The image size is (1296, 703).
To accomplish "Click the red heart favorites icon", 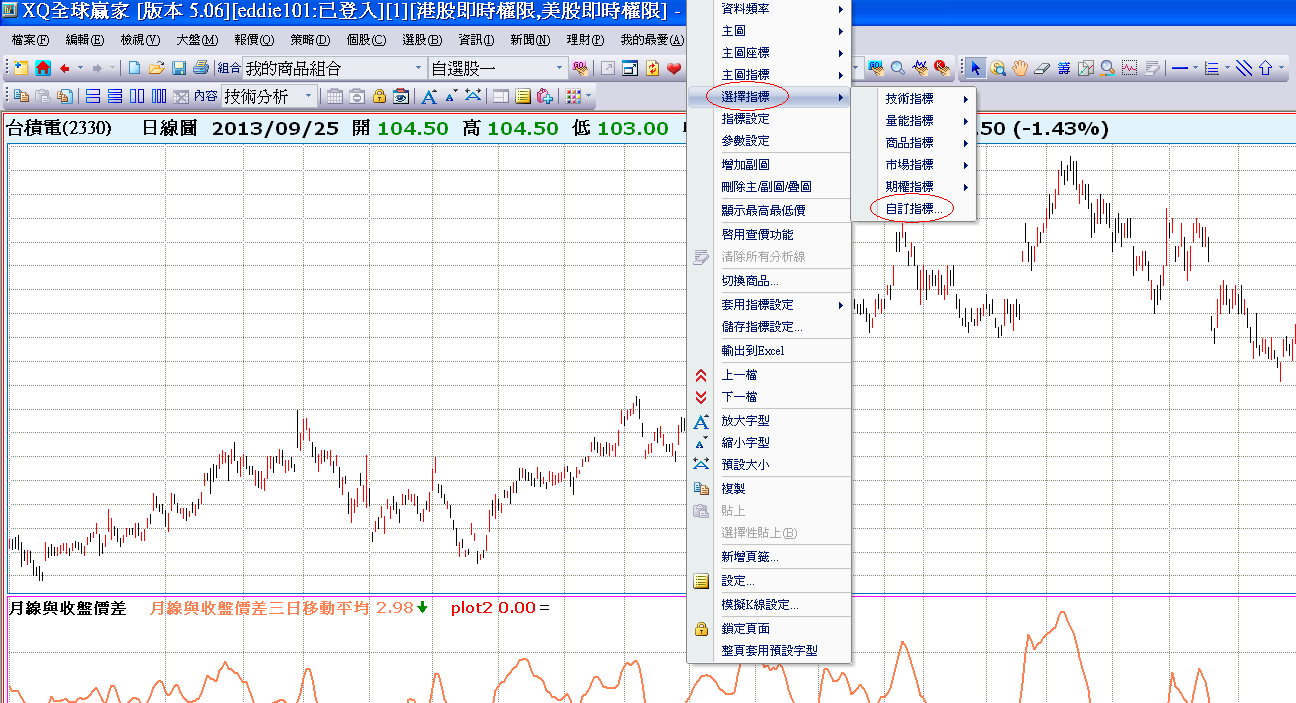I will pyautogui.click(x=674, y=68).
